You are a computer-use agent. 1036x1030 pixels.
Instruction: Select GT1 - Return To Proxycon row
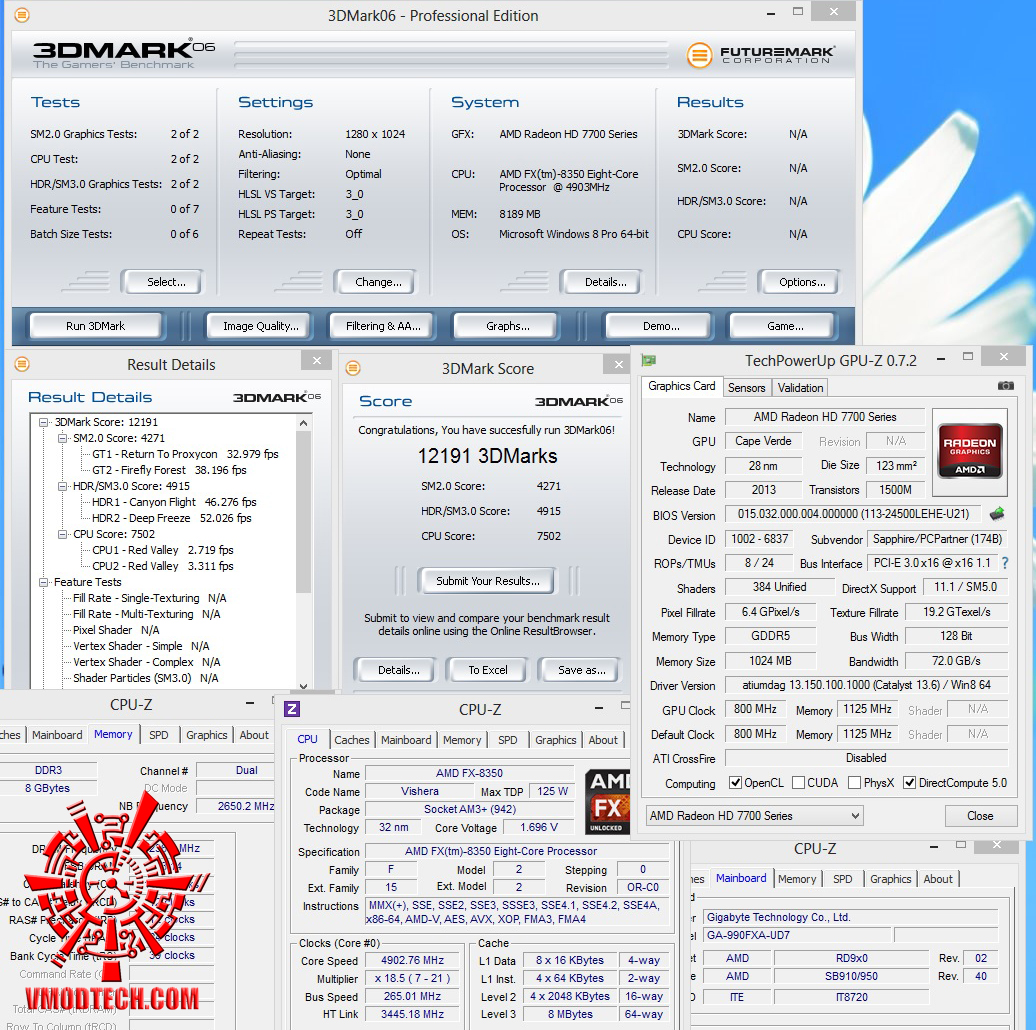(x=185, y=454)
